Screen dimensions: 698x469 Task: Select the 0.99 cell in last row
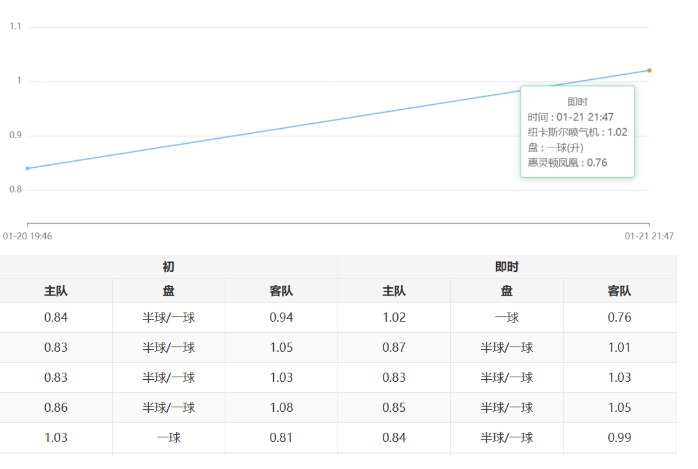(x=619, y=438)
